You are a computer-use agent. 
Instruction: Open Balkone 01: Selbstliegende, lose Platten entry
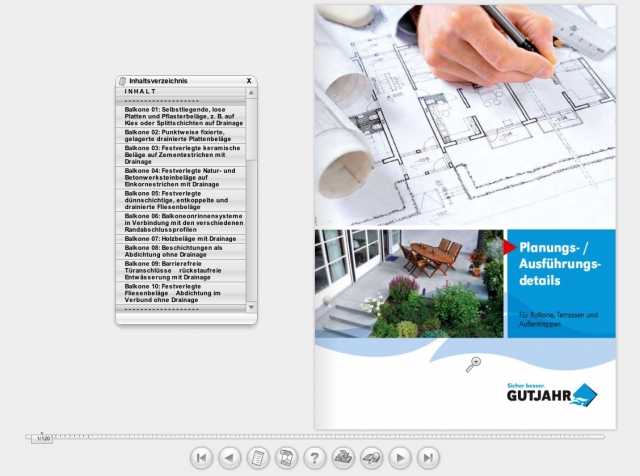(x=180, y=117)
